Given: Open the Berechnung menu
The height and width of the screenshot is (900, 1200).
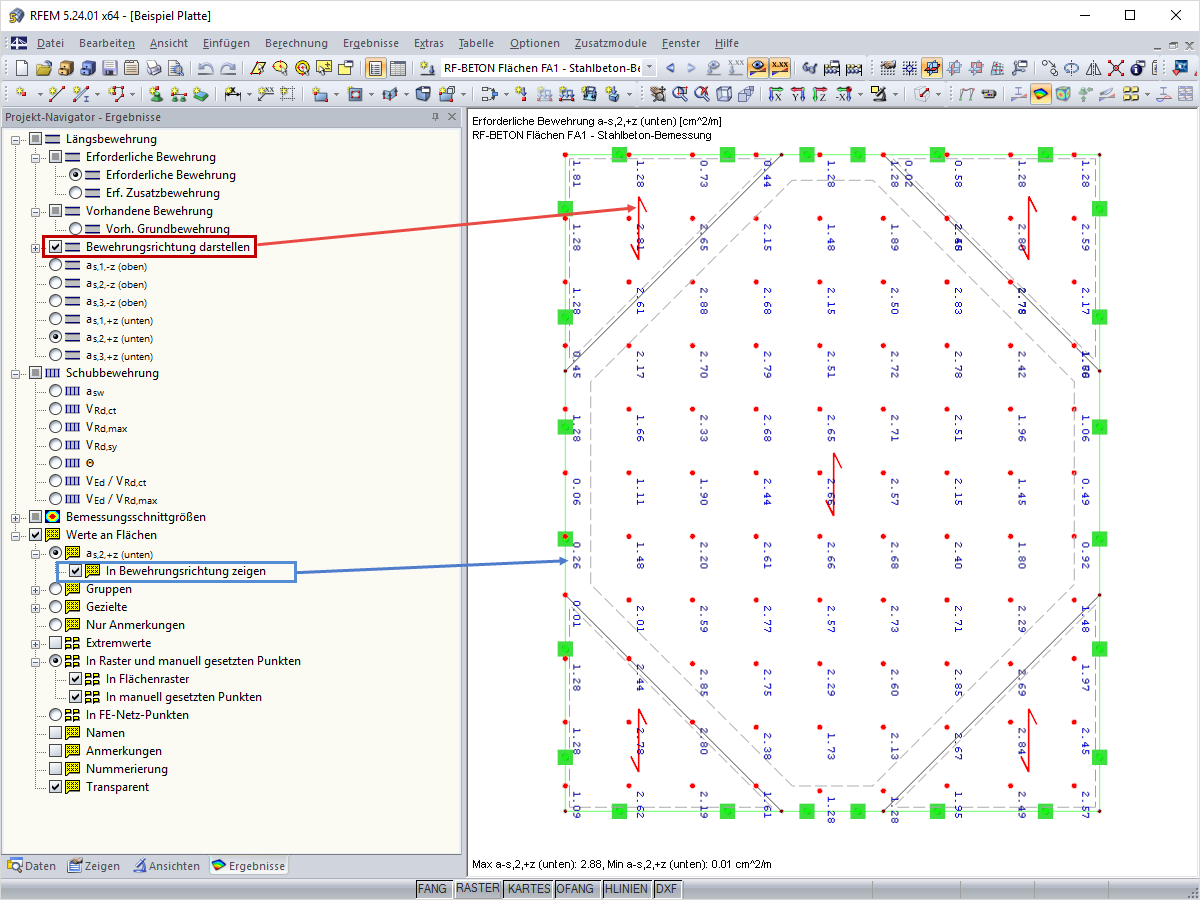Looking at the screenshot, I should [x=296, y=43].
